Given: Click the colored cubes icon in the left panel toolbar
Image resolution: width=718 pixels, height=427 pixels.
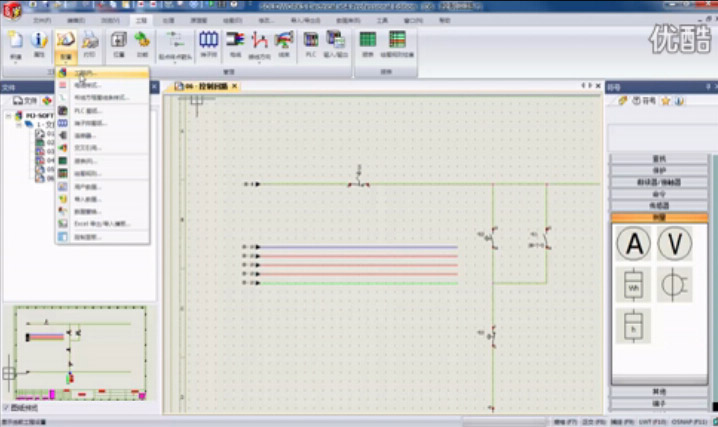Looking at the screenshot, I should [47, 101].
